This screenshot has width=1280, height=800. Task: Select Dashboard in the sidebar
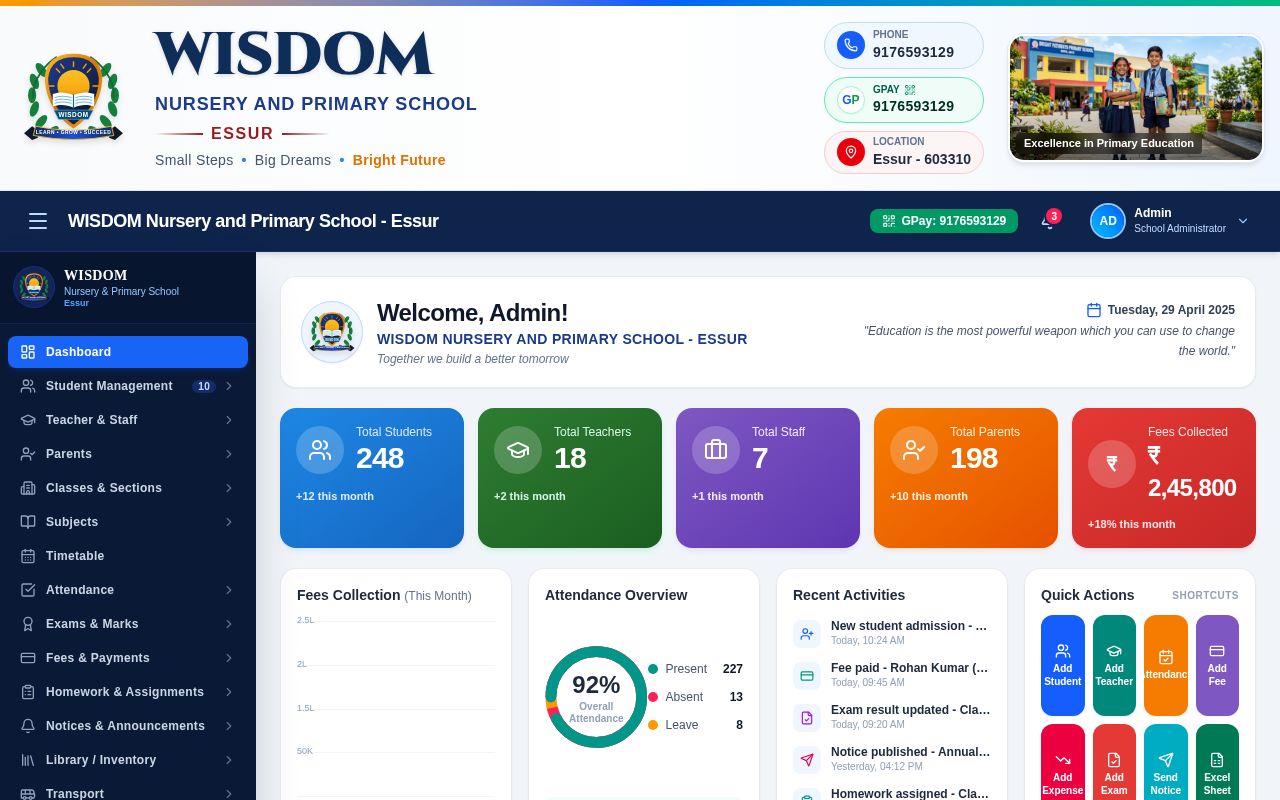[128, 352]
